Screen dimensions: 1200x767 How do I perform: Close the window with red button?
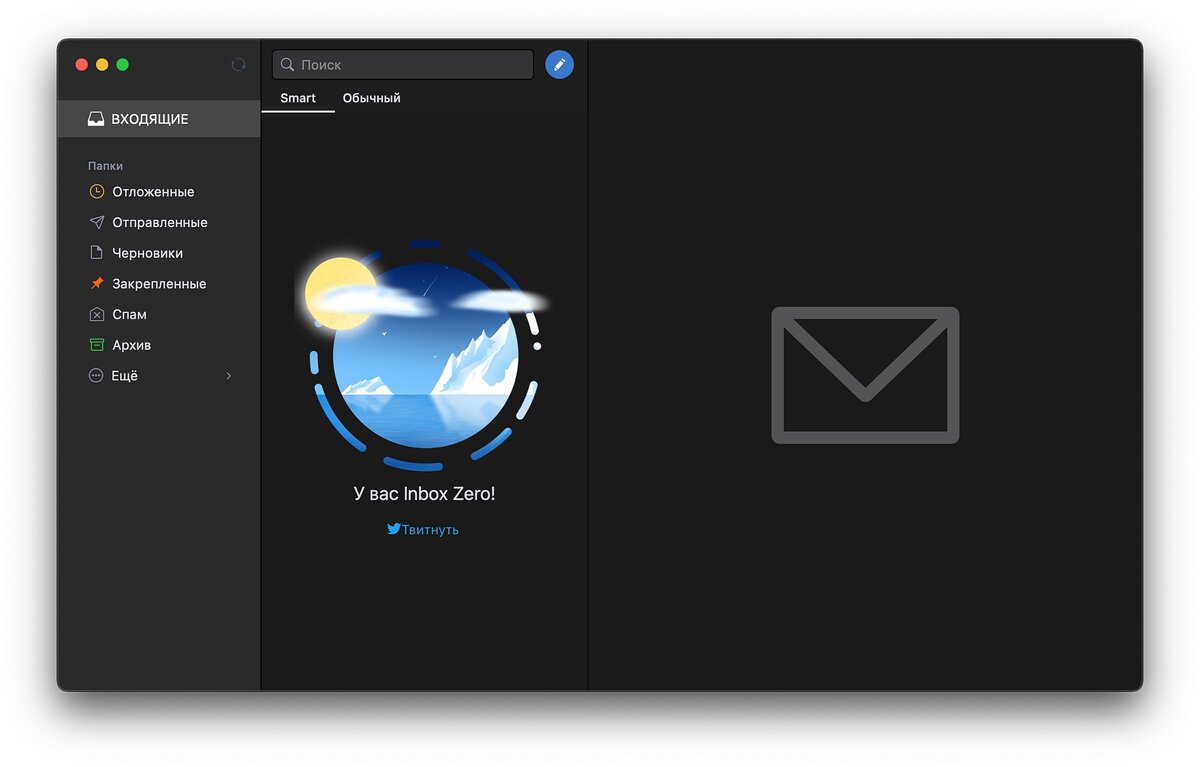click(x=82, y=64)
